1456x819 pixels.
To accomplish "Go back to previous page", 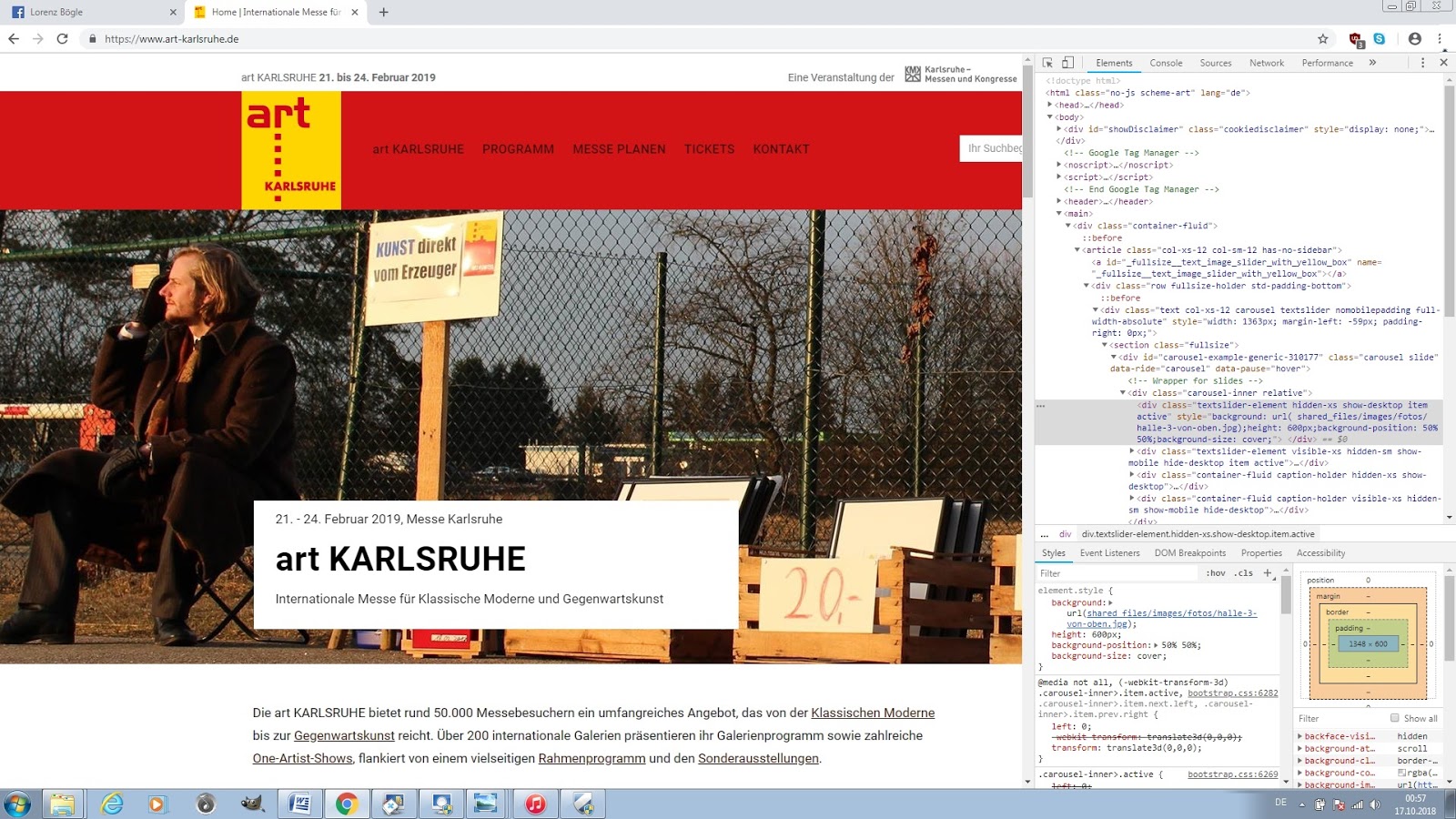I will pos(14,39).
